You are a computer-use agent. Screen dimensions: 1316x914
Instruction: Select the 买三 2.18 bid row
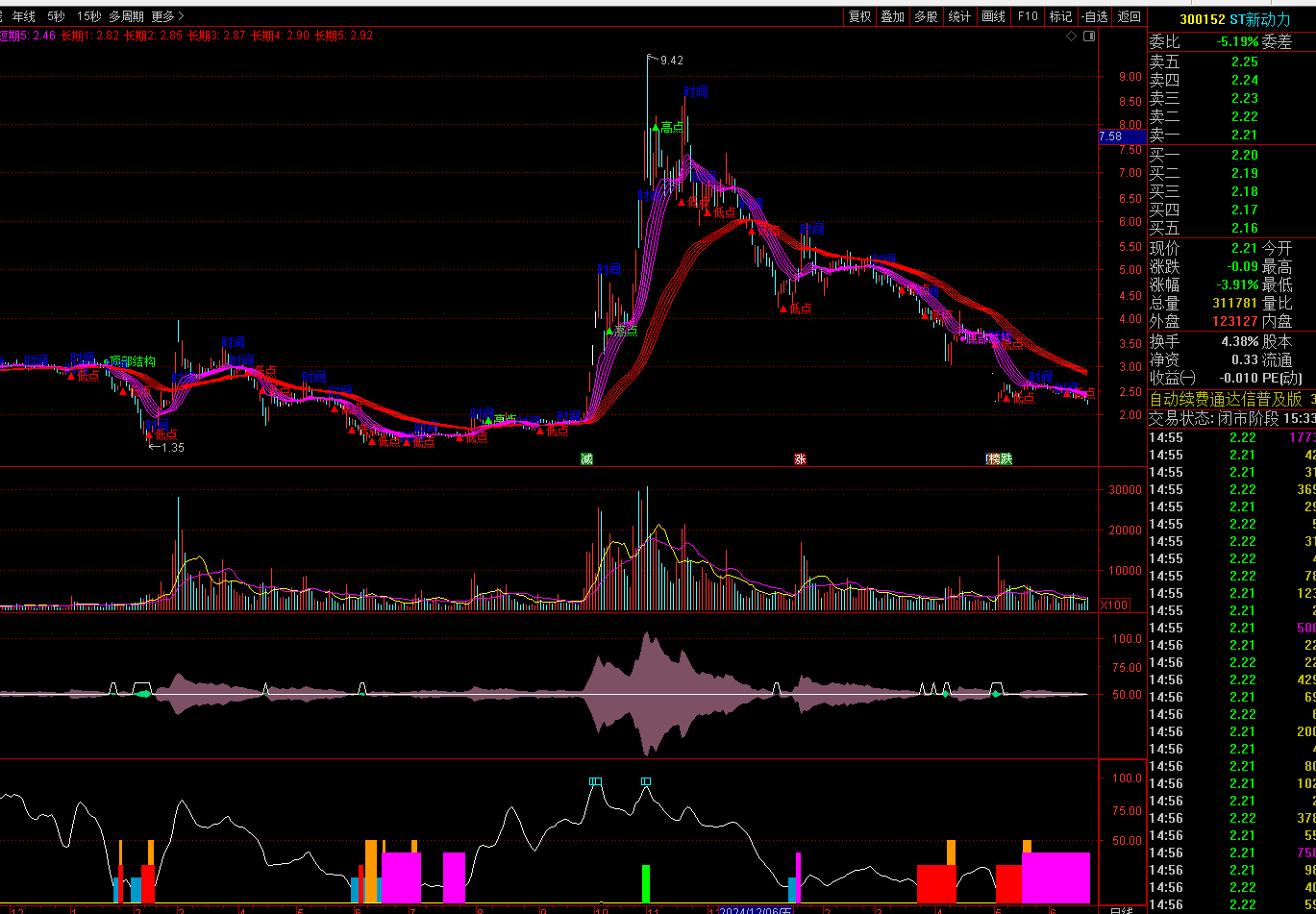point(1232,191)
